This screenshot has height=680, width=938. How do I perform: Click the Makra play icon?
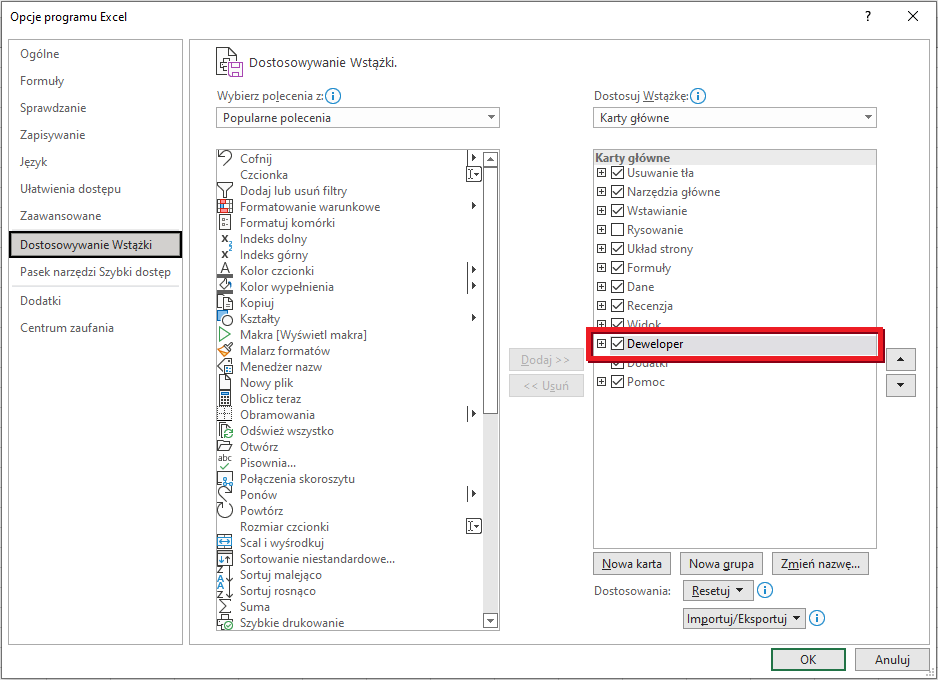(x=224, y=335)
